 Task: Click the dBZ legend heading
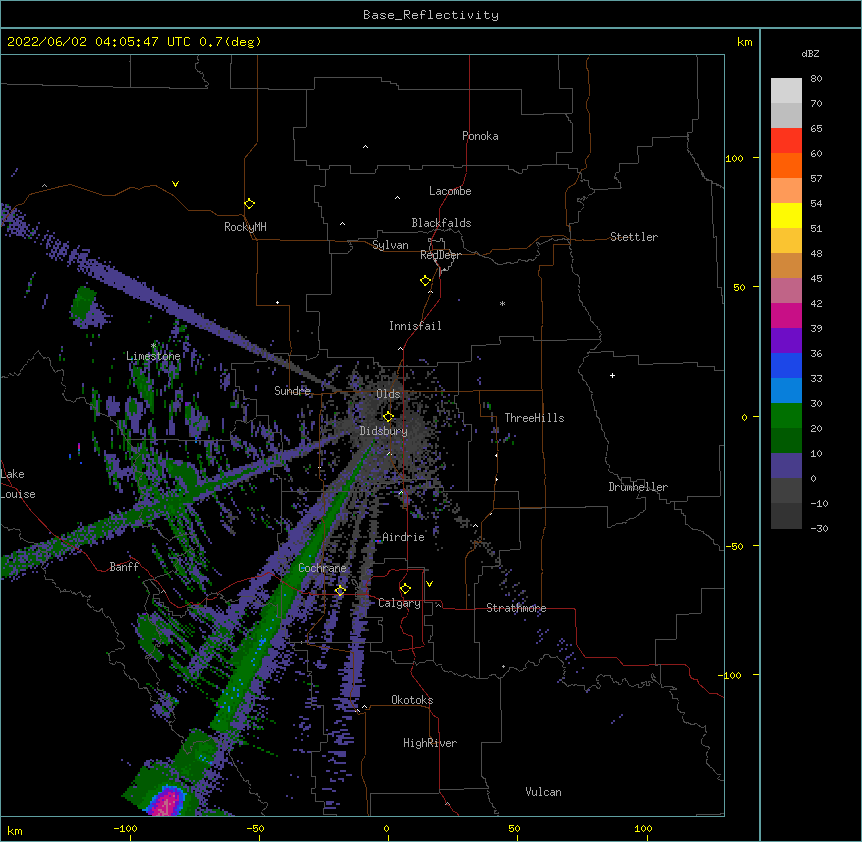[810, 53]
